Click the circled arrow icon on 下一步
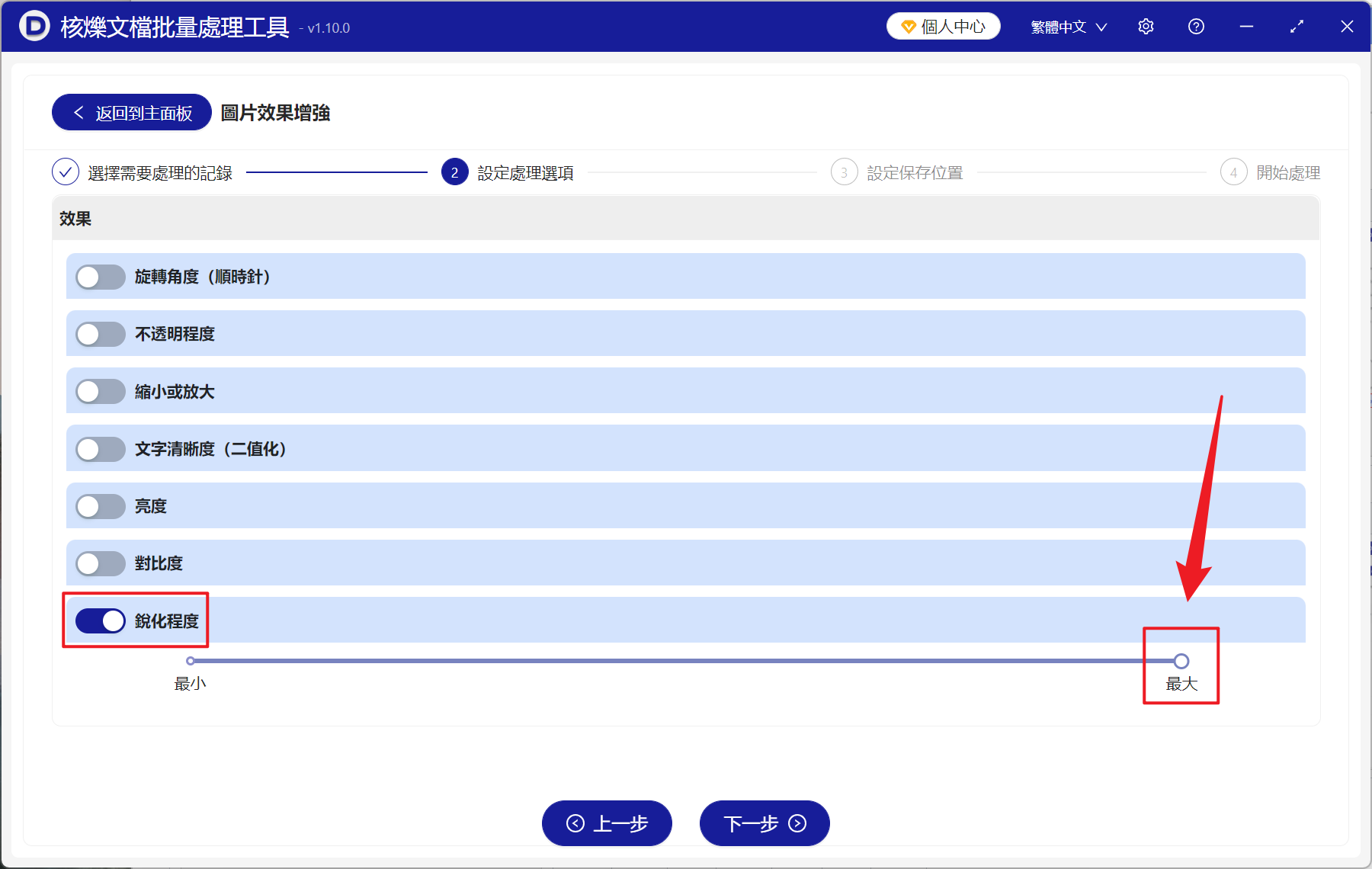The width and height of the screenshot is (1372, 869). [796, 824]
